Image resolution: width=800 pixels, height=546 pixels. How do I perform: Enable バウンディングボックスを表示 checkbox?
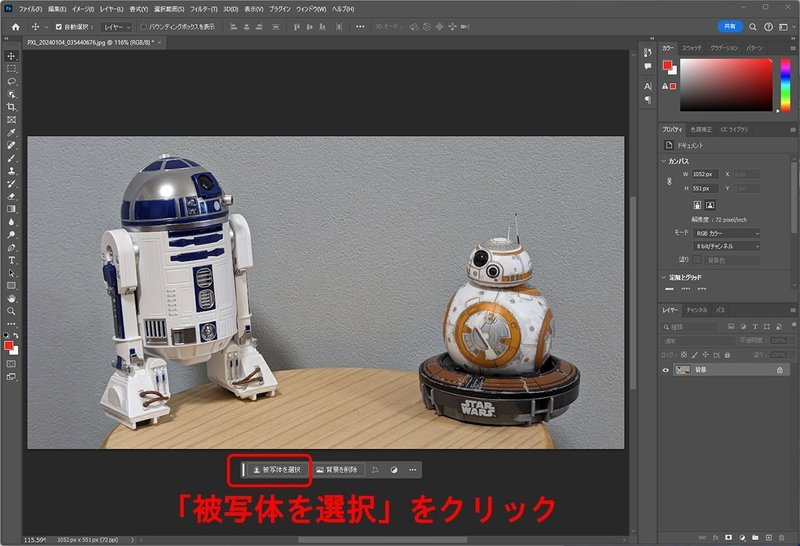coord(143,27)
